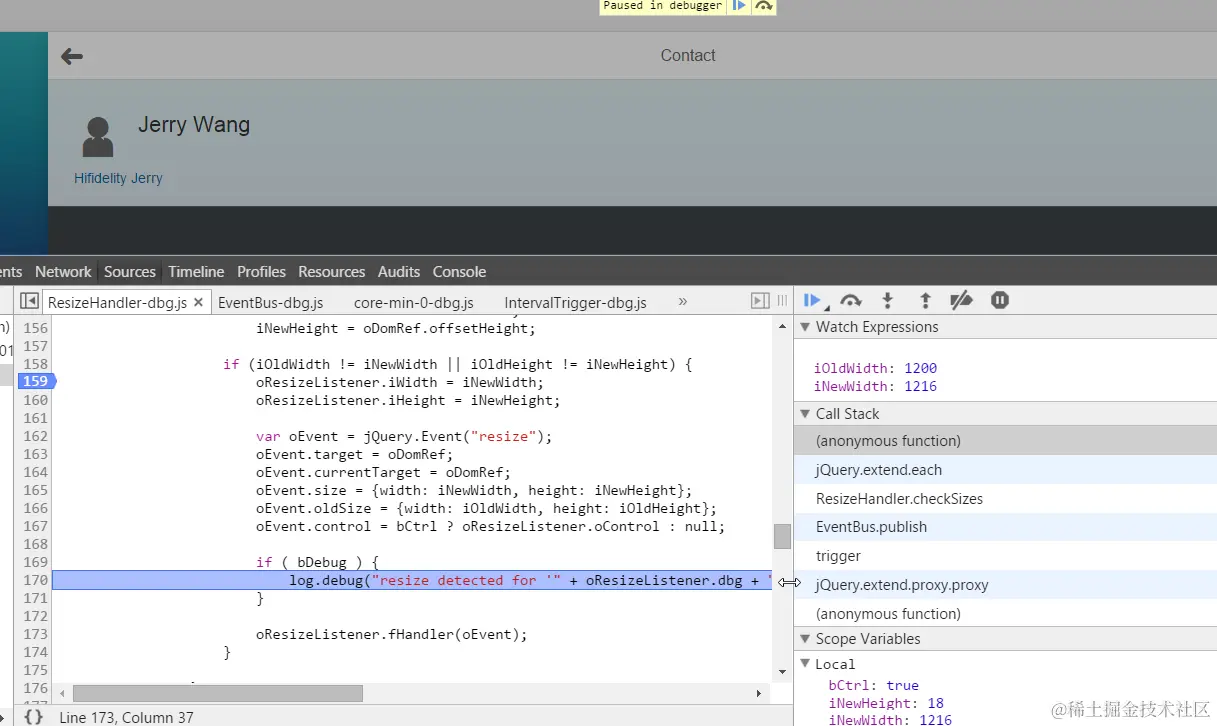The width and height of the screenshot is (1217, 726).
Task: Pretty print with the braces icon
Action: (33, 717)
